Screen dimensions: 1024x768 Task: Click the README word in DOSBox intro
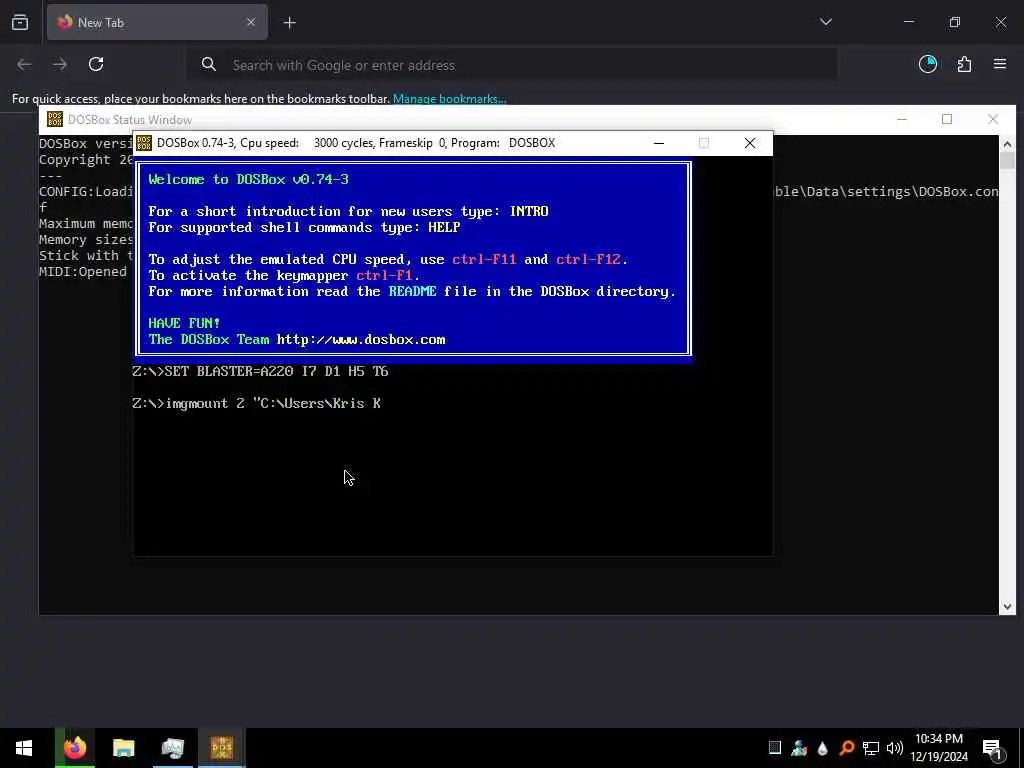413,291
